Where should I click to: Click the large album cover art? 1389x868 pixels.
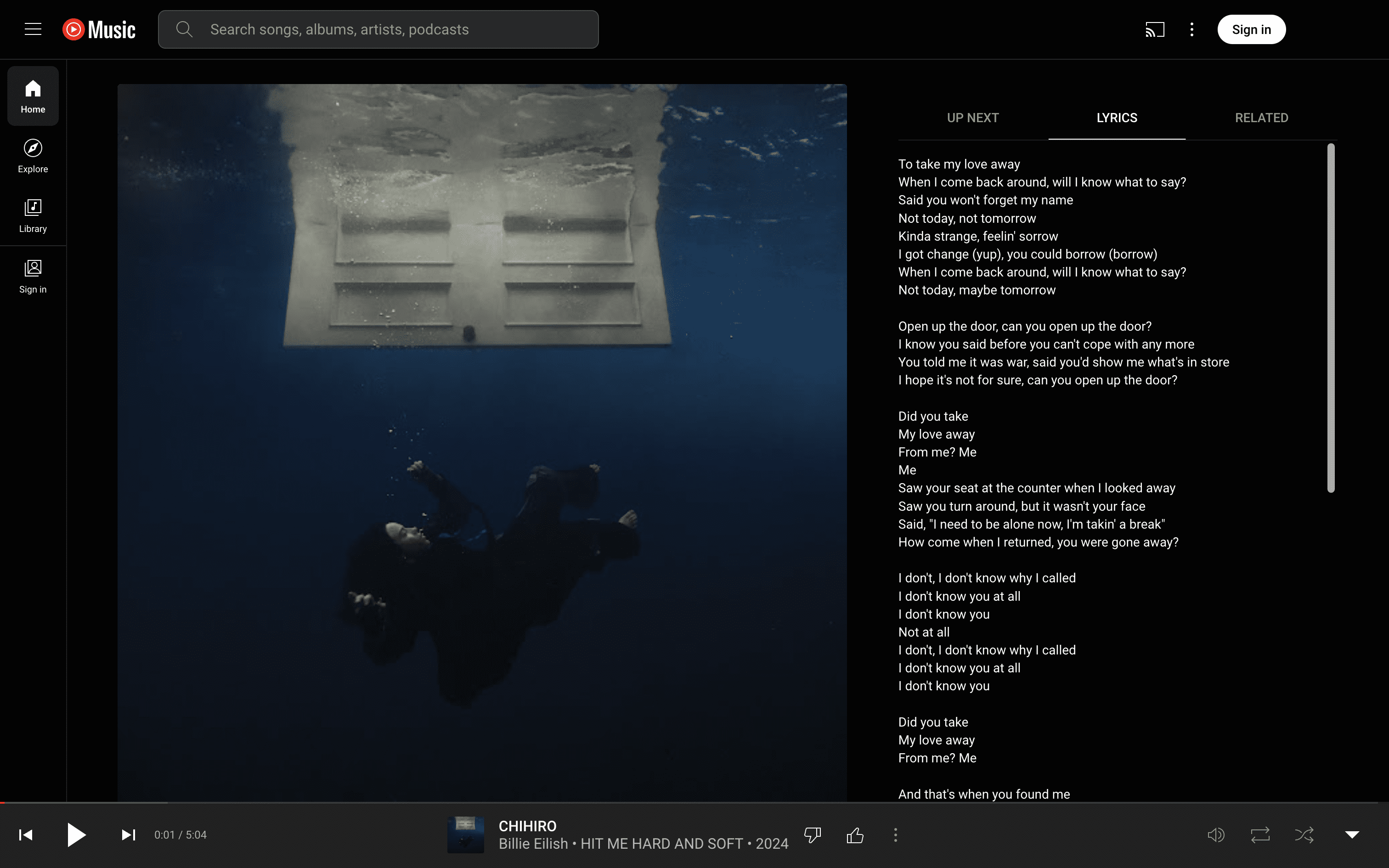pos(482,443)
